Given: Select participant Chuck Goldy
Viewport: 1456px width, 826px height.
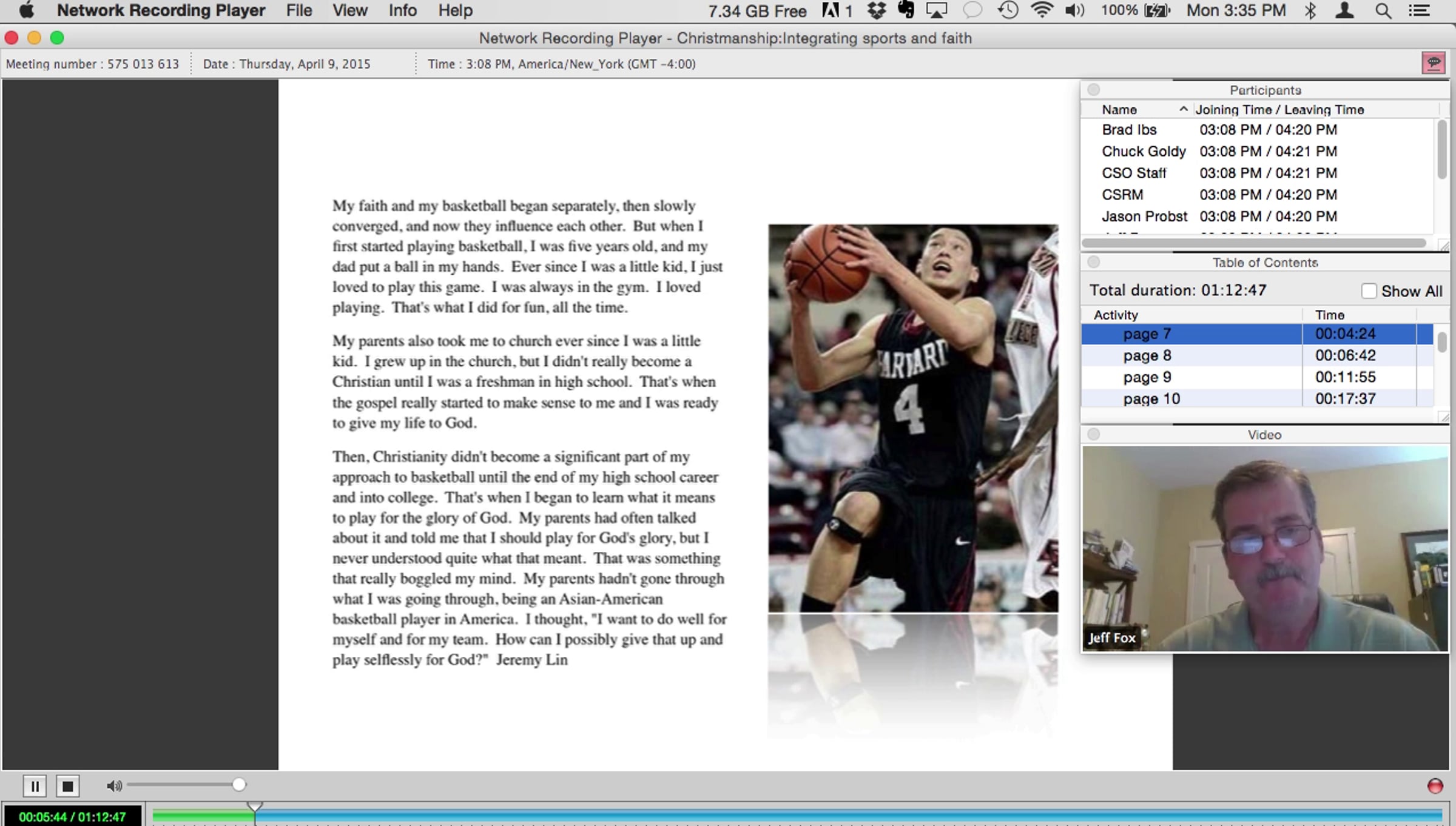Looking at the screenshot, I should pyautogui.click(x=1144, y=152).
